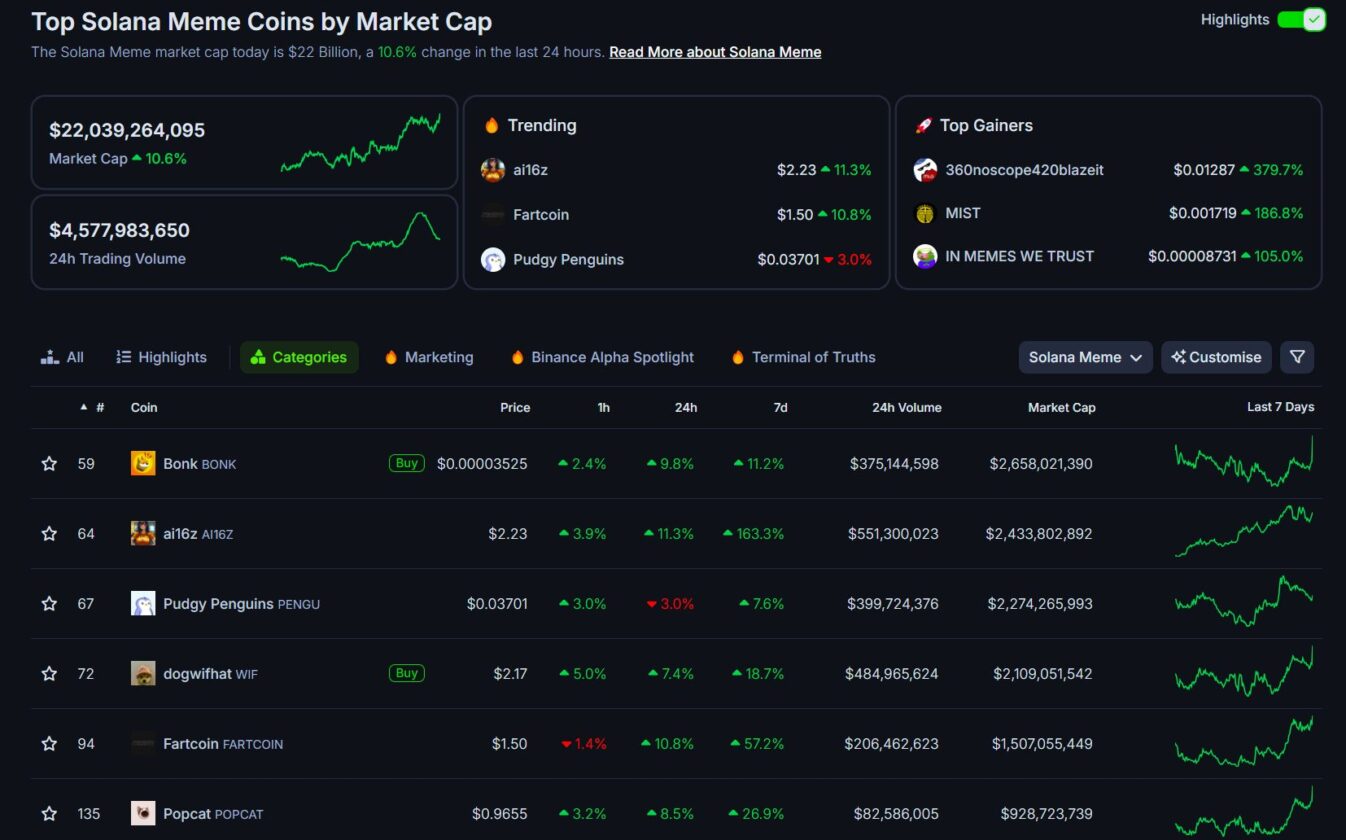1346x840 pixels.
Task: Toggle the Highlights switch off
Action: click(x=1301, y=19)
